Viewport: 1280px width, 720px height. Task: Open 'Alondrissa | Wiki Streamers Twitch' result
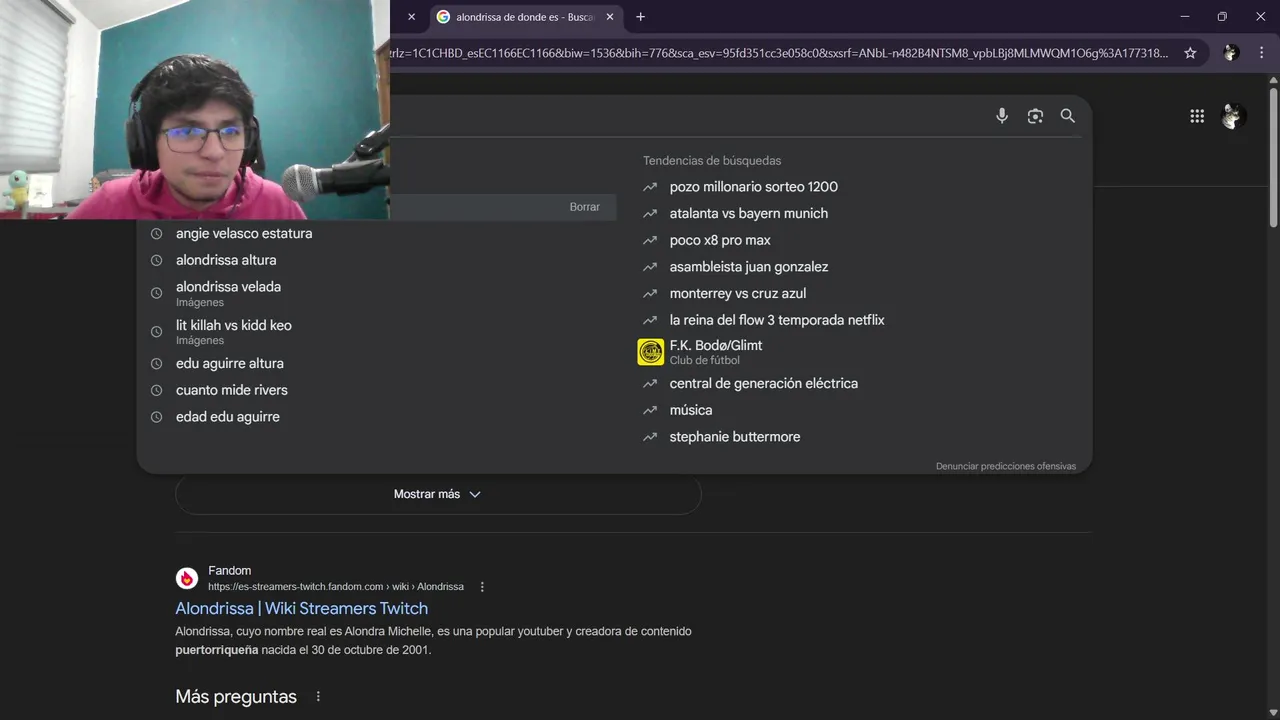302,608
